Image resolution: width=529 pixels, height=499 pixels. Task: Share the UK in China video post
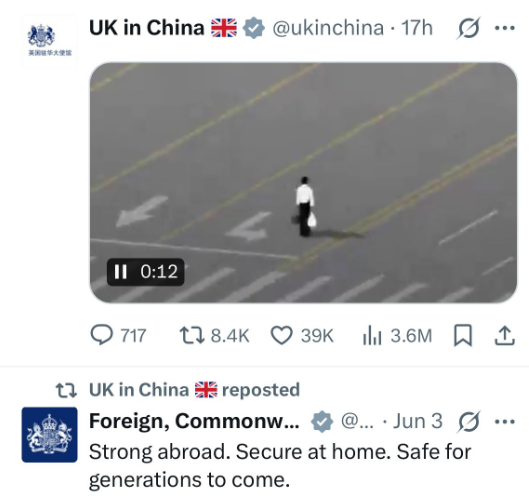(505, 336)
